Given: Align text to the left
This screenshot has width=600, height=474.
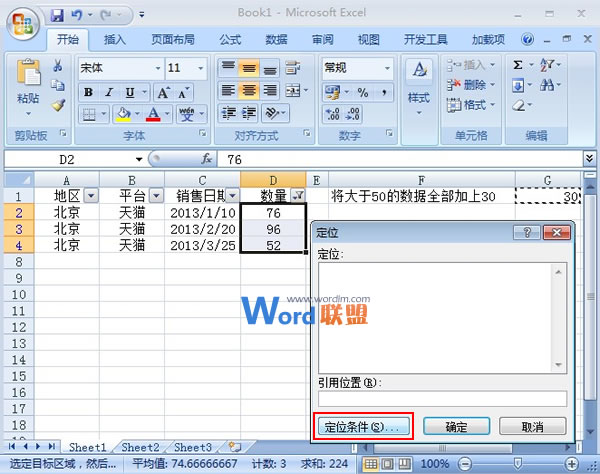Looking at the screenshot, I should click(x=228, y=90).
